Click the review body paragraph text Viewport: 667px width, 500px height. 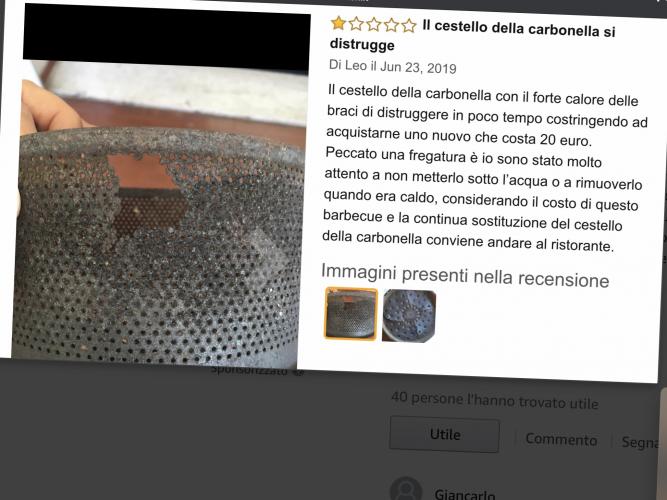pyautogui.click(x=485, y=168)
